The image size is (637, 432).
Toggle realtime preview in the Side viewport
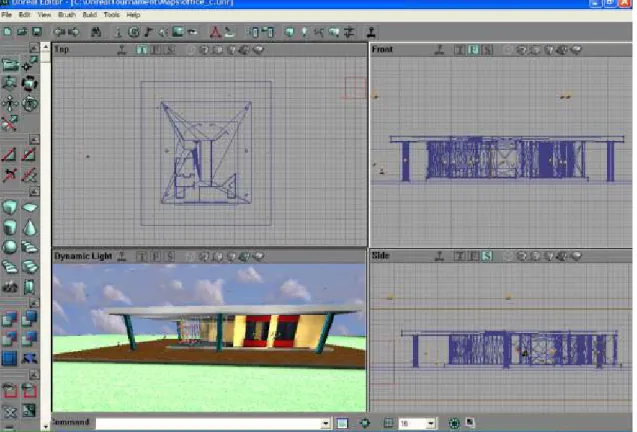(439, 256)
